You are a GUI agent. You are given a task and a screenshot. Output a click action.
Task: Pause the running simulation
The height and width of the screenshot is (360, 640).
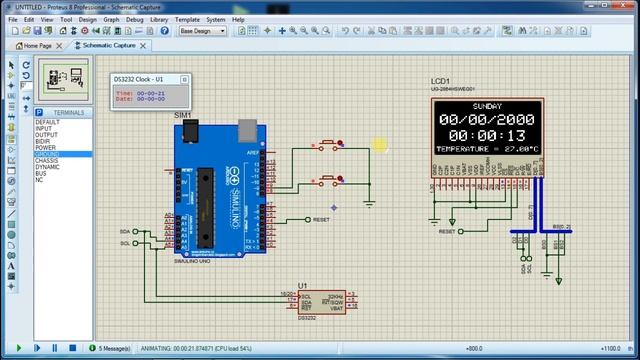click(54, 348)
